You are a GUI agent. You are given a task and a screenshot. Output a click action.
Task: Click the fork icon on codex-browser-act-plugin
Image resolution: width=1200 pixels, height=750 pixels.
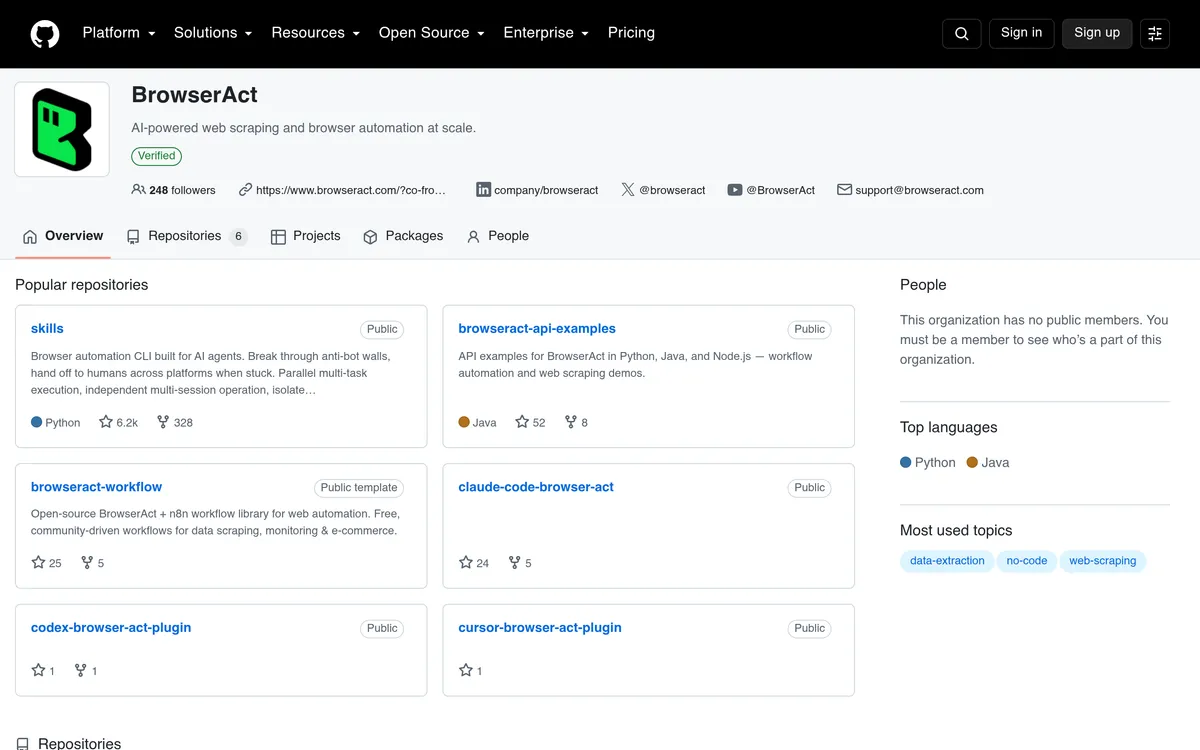coord(81,670)
